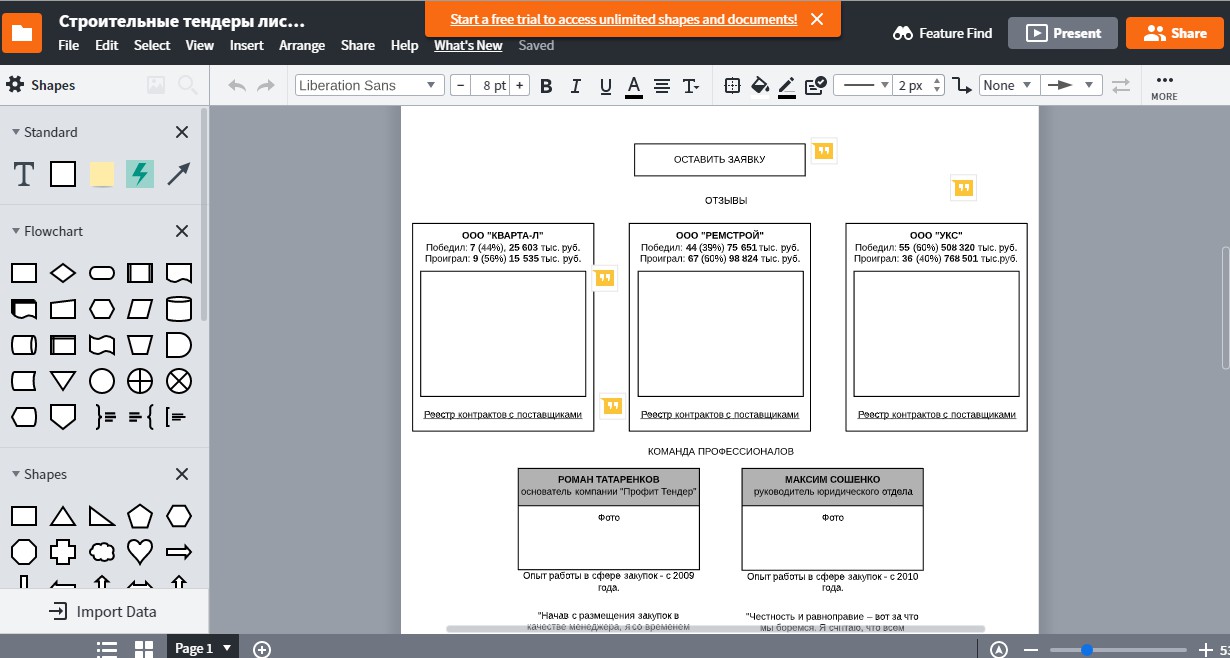This screenshot has width=1230, height=658.
Task: Open the Select menu
Action: point(152,45)
